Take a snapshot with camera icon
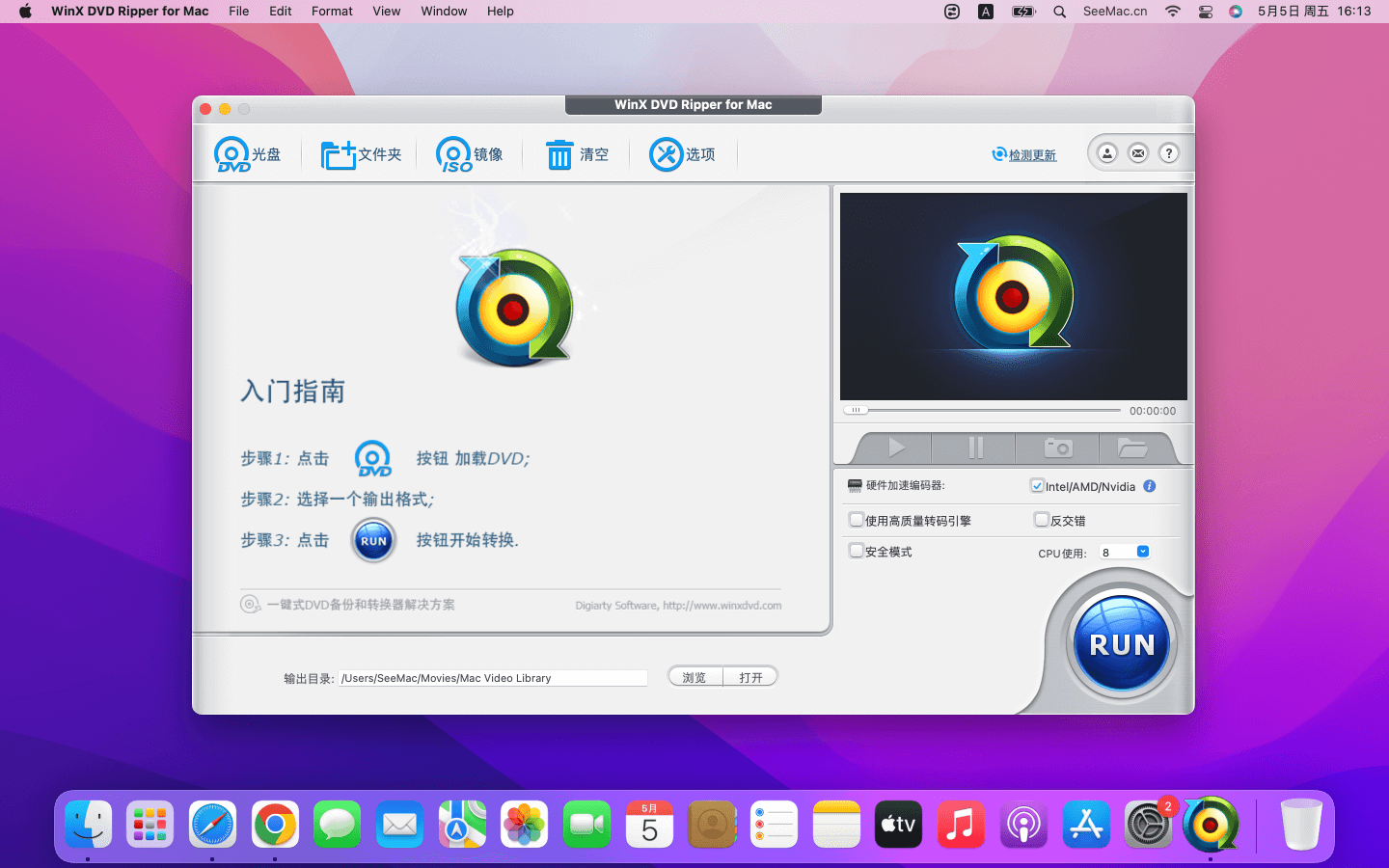 (x=1057, y=448)
